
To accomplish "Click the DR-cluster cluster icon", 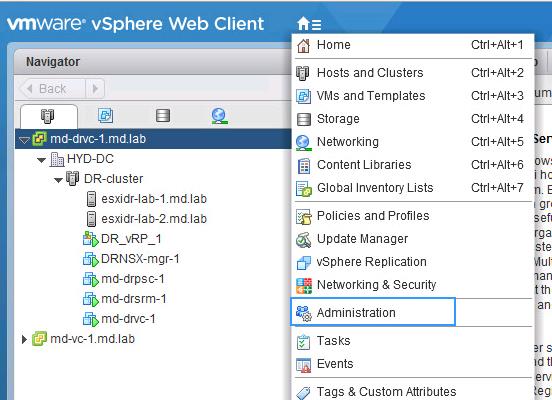I will [x=73, y=179].
